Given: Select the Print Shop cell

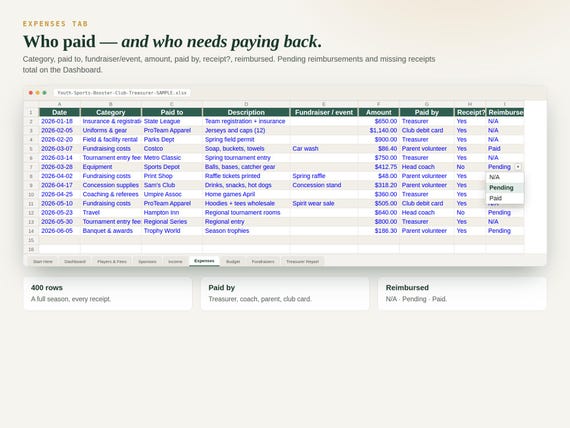Looking at the screenshot, I should point(172,176).
